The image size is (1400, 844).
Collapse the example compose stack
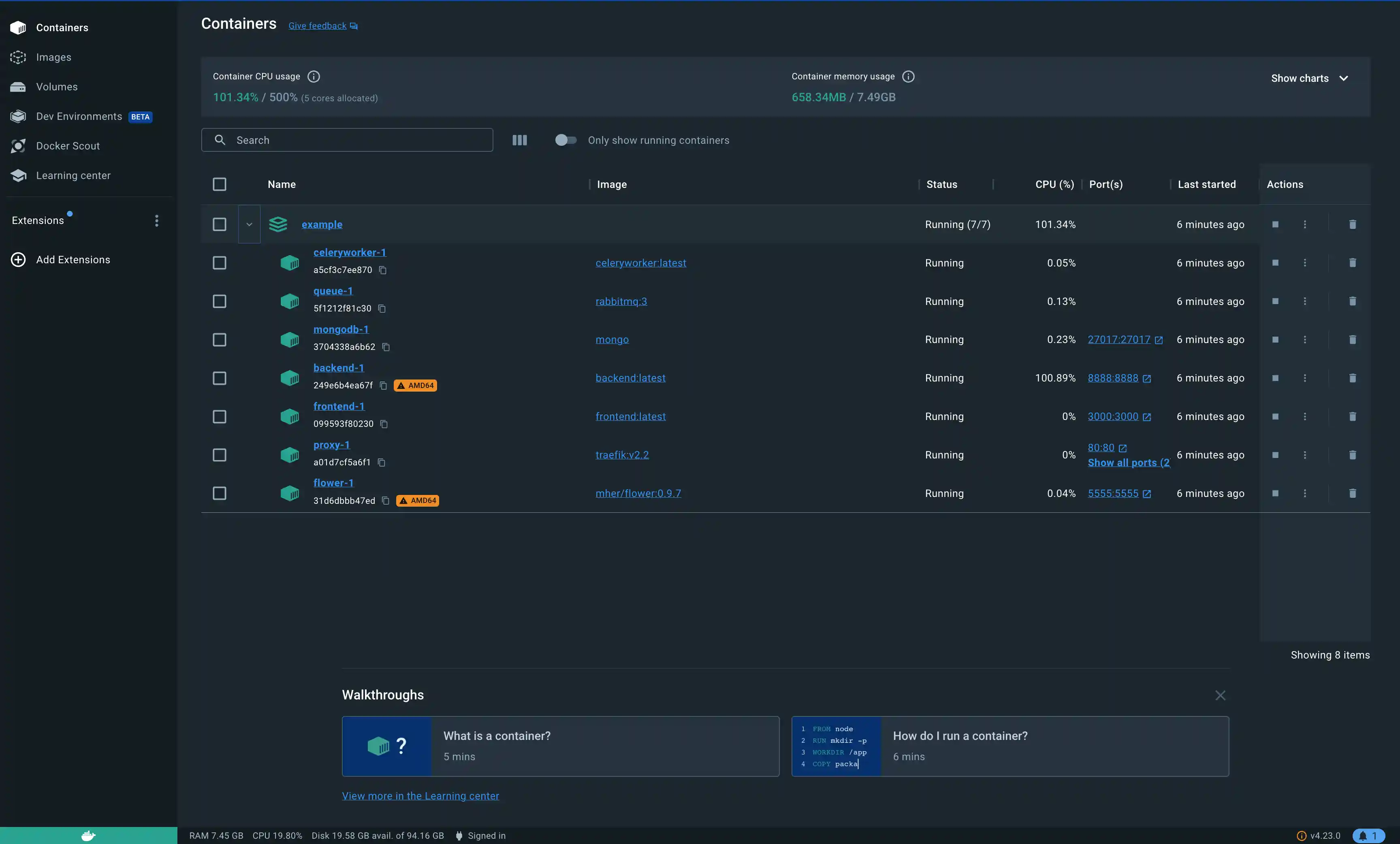click(x=249, y=224)
